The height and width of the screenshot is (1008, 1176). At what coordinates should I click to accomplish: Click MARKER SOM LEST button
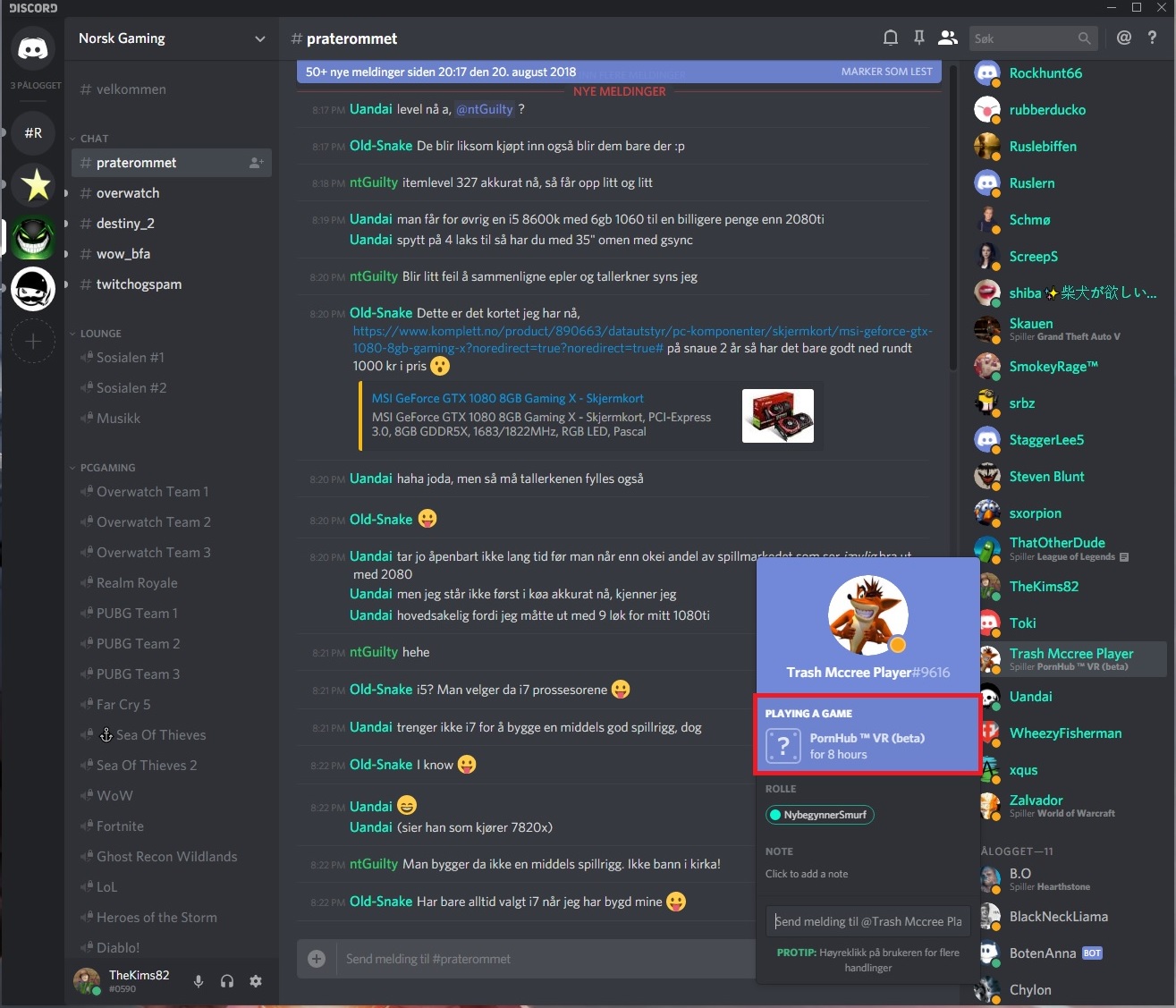[x=886, y=72]
